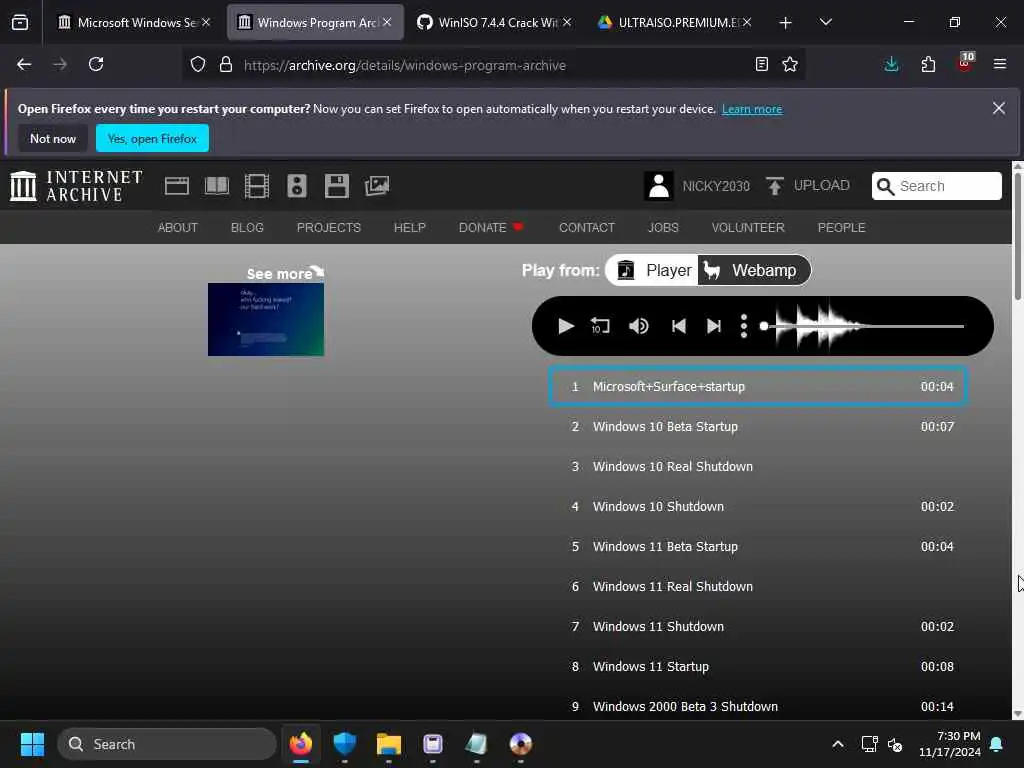Image resolution: width=1024 pixels, height=768 pixels.
Task: Open the player three-dot options menu
Action: click(744, 326)
